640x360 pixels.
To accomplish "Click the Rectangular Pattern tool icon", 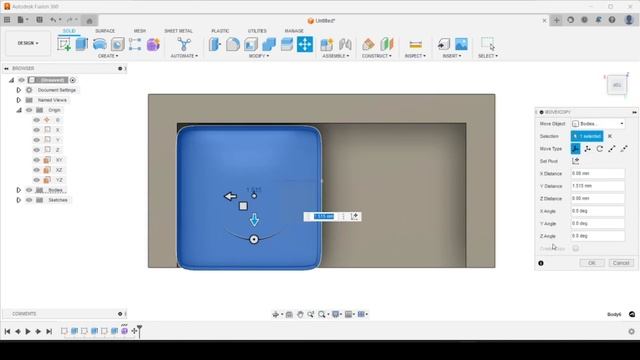I will [135, 44].
